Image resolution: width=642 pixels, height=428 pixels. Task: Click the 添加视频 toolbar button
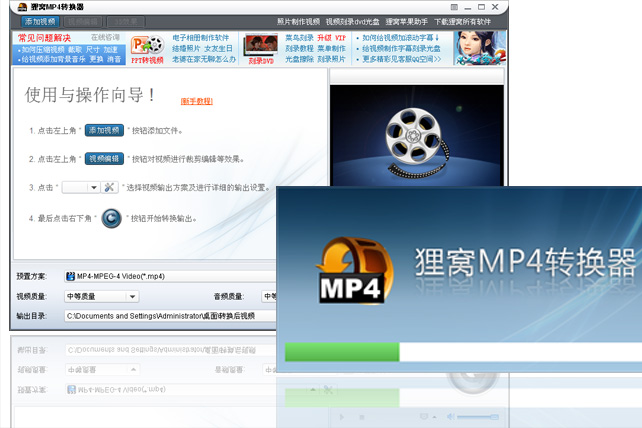coord(40,22)
